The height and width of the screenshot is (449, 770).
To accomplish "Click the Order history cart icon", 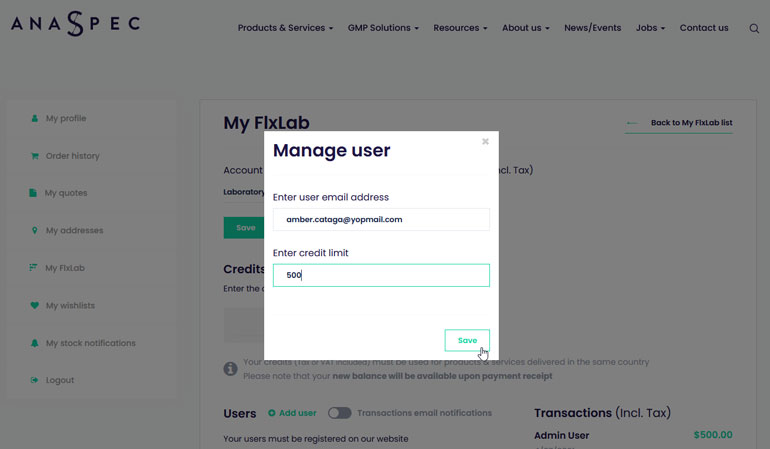I will pyautogui.click(x=34, y=156).
